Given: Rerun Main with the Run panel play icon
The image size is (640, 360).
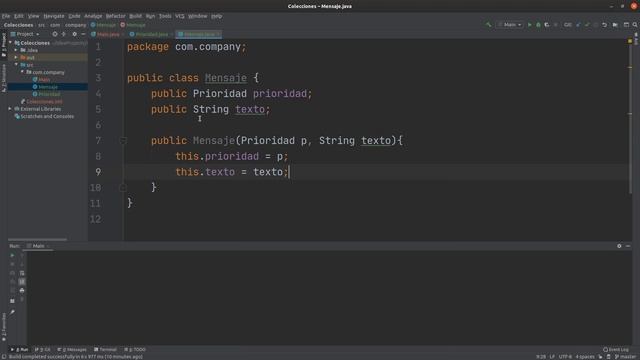Looking at the screenshot, I should click(x=12, y=256).
